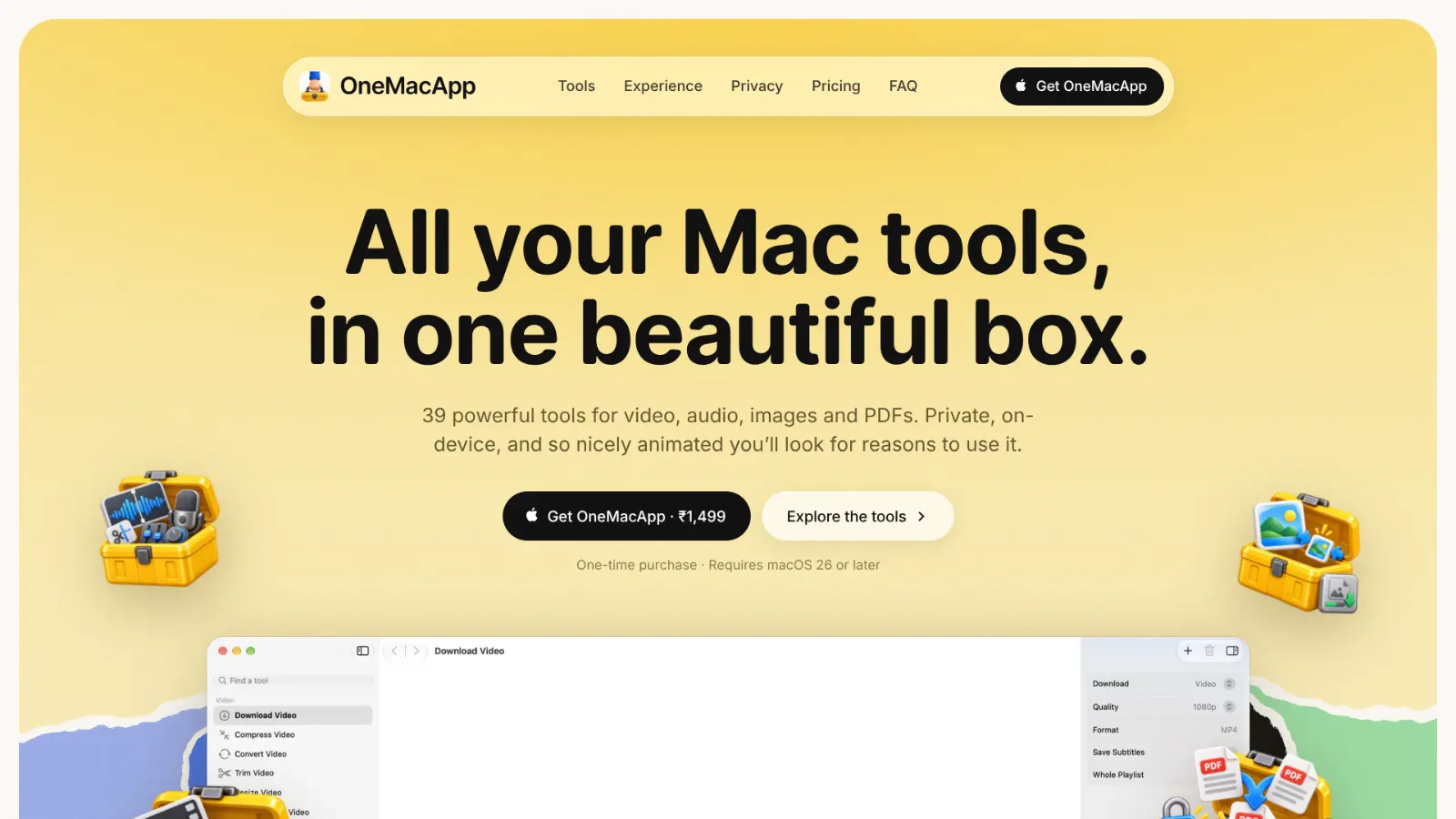Image resolution: width=1456 pixels, height=819 pixels.
Task: Click the trash icon in inspector toolbar
Action: point(1209,651)
